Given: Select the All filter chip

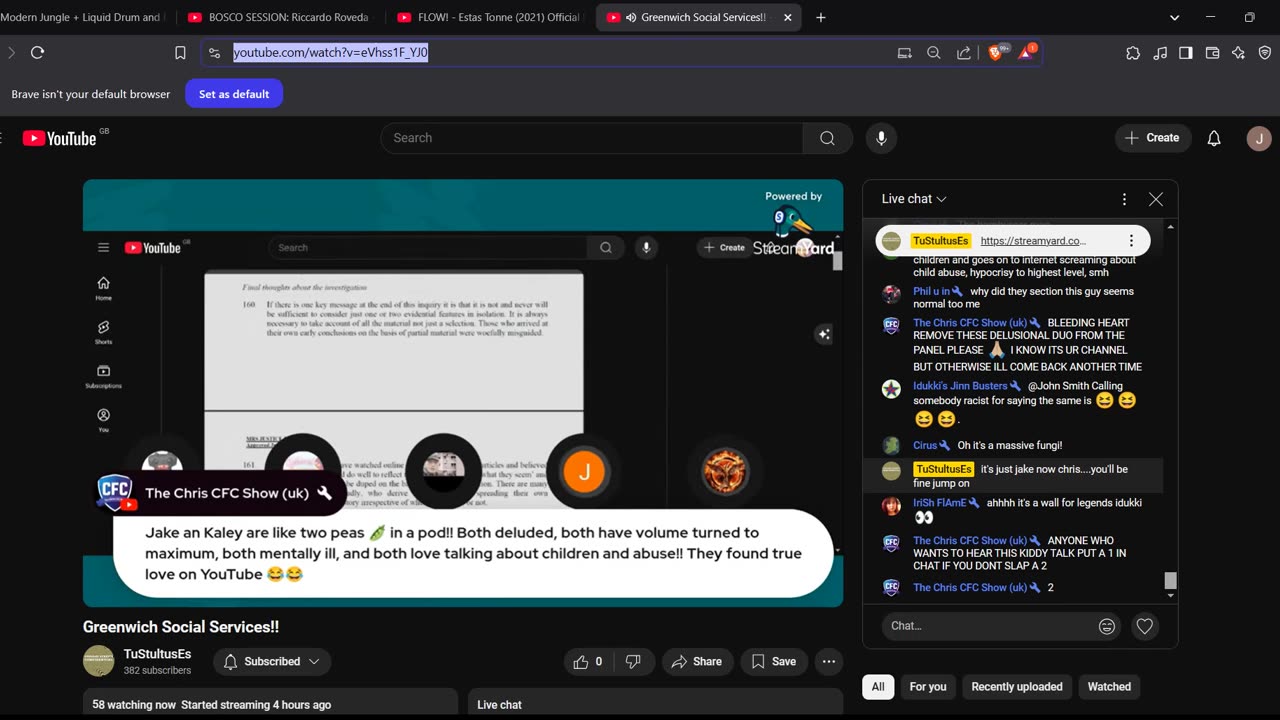Looking at the screenshot, I should coord(878,687).
